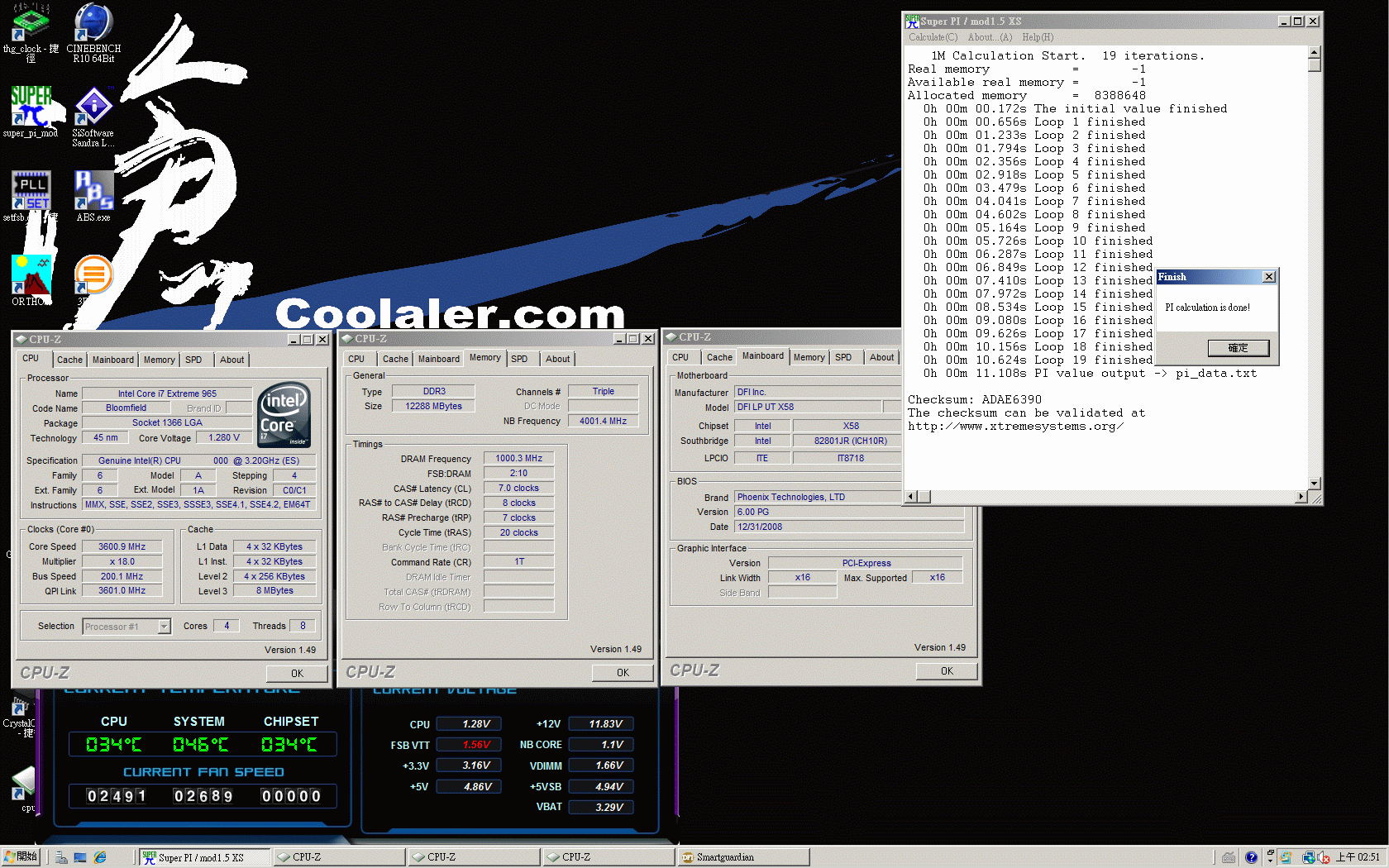Screen dimensions: 1389x868
Task: Select Cache tab in right CPU-Z Mainboard window
Action: point(719,357)
